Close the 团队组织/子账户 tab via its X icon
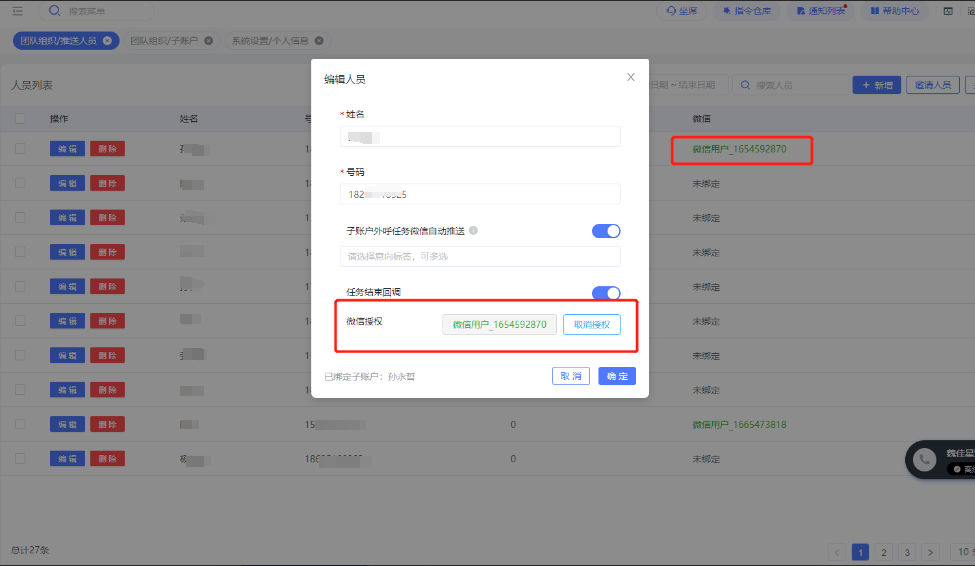Screen dimensions: 975x566 coord(208,41)
